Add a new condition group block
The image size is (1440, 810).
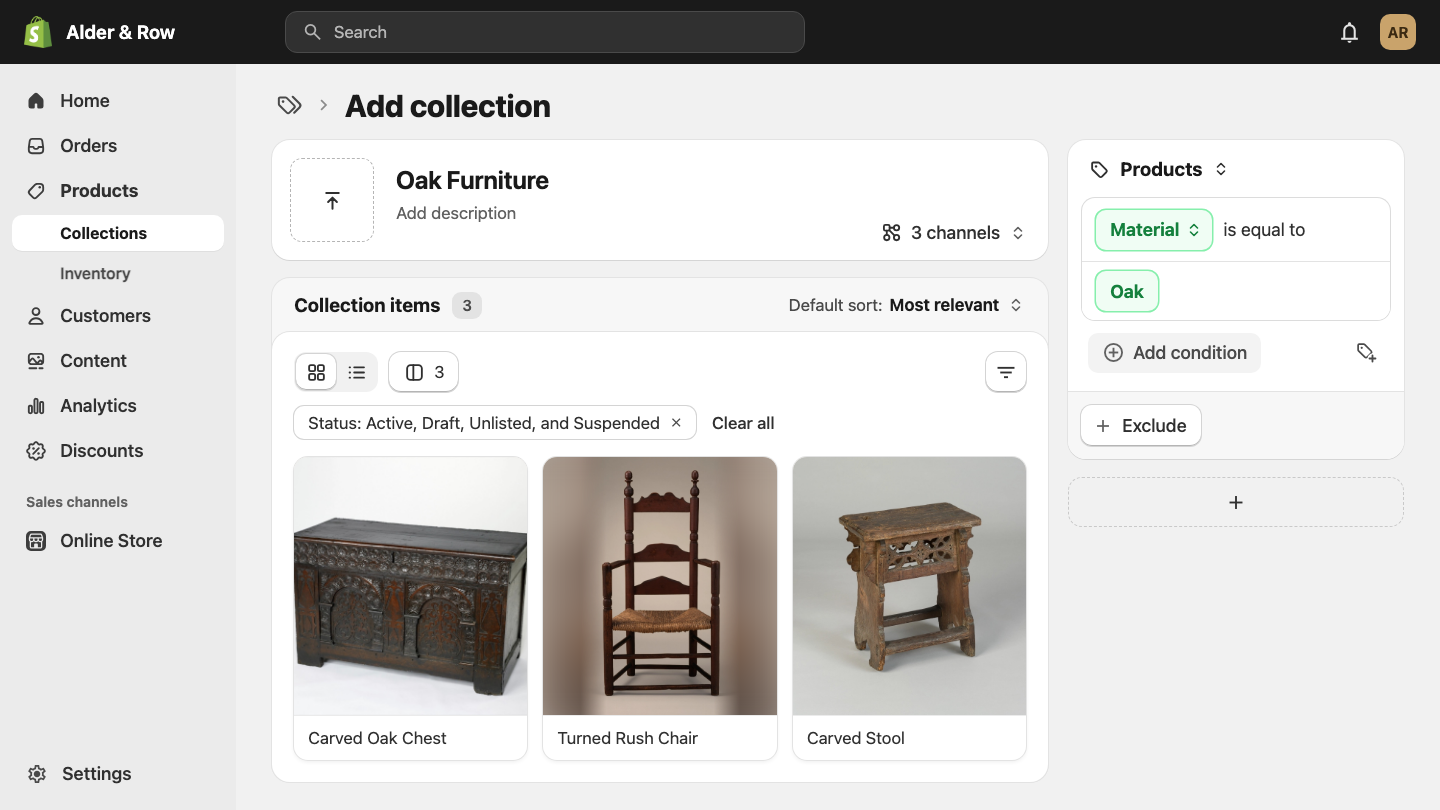1236,502
